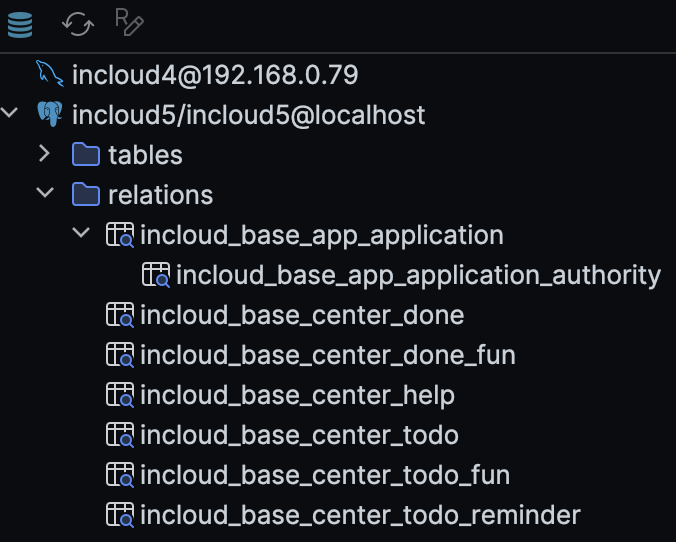Collapse the incloud5/incloud5@localhost connection
The width and height of the screenshot is (676, 542).
(11, 113)
